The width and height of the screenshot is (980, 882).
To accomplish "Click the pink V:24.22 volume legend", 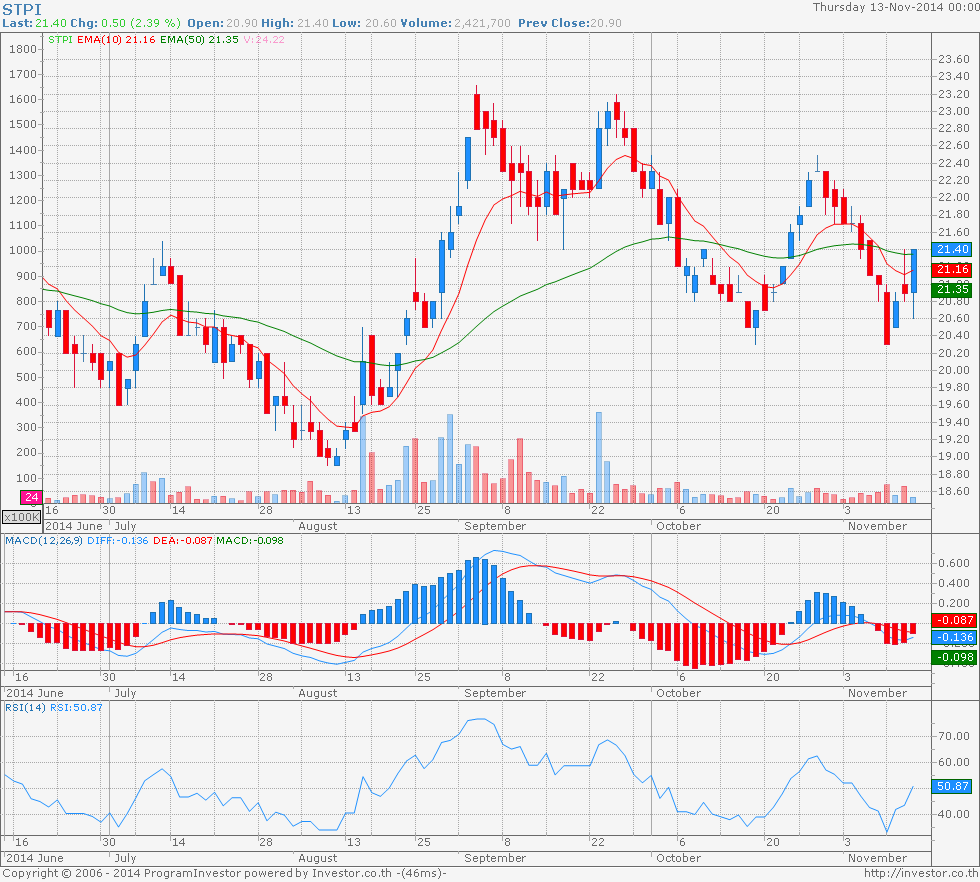I will click(261, 40).
